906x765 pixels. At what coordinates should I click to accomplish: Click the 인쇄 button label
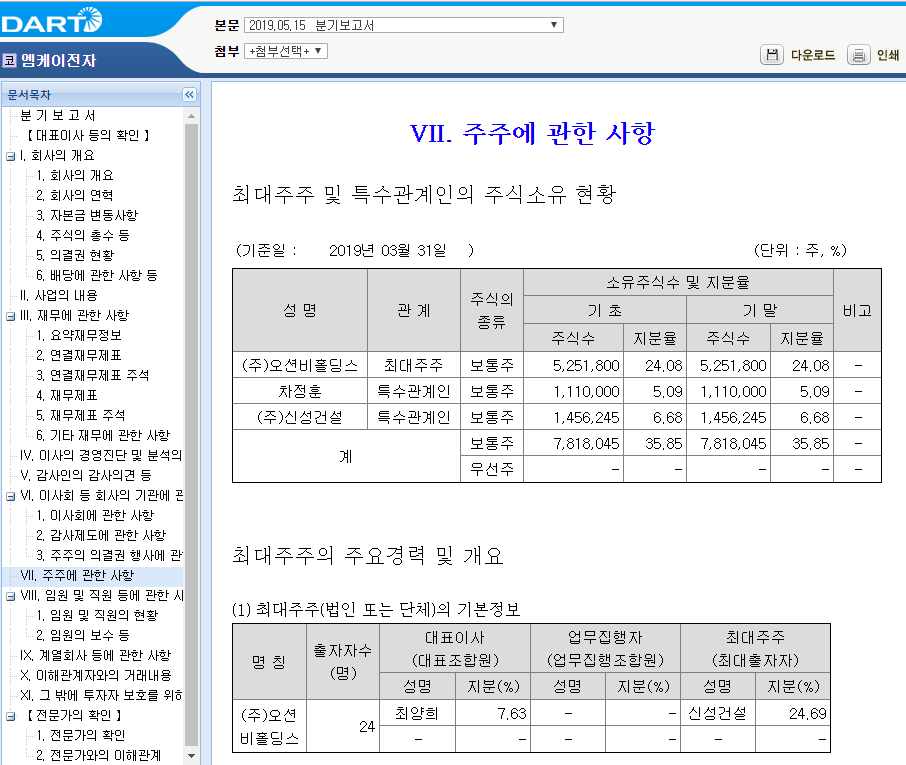(888, 55)
